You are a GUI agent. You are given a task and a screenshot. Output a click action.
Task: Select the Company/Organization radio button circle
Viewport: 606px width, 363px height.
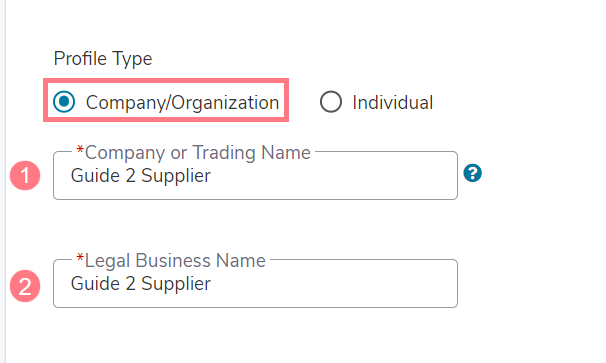(x=64, y=102)
